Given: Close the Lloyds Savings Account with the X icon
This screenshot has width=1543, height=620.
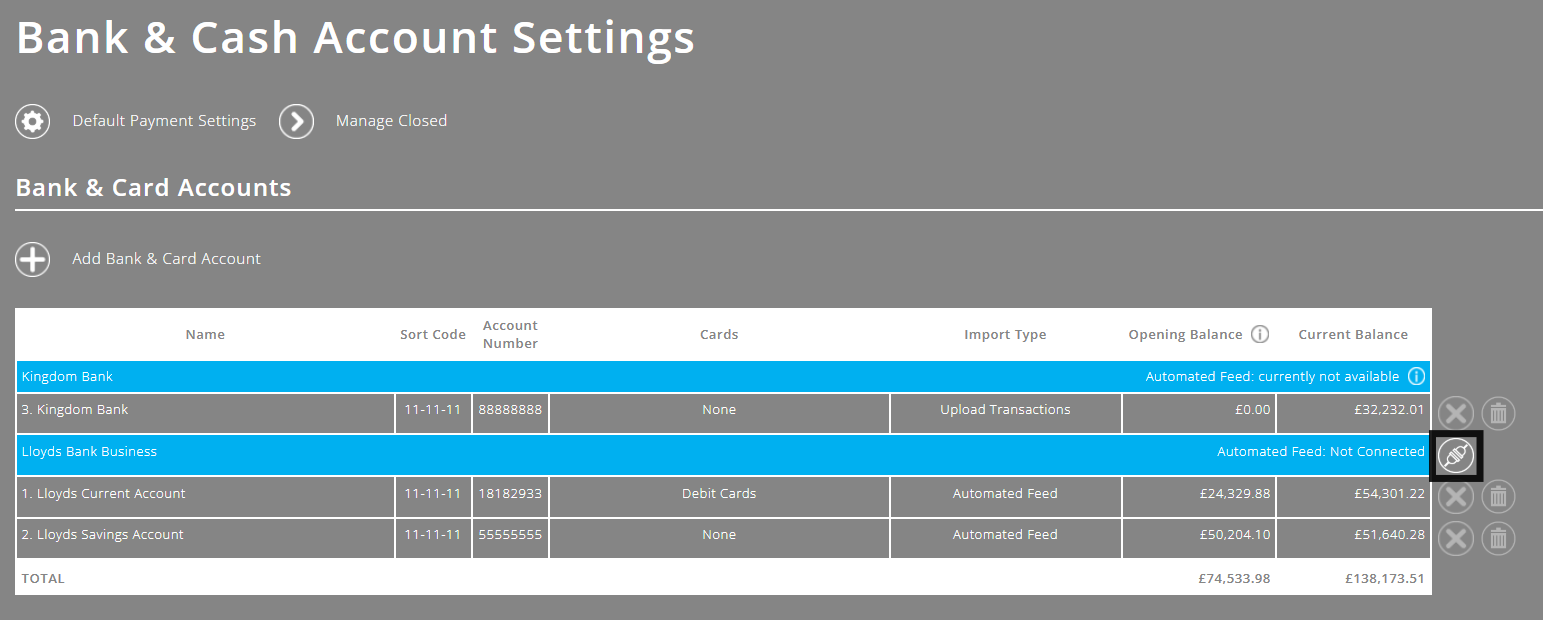Looking at the screenshot, I should point(1455,538).
